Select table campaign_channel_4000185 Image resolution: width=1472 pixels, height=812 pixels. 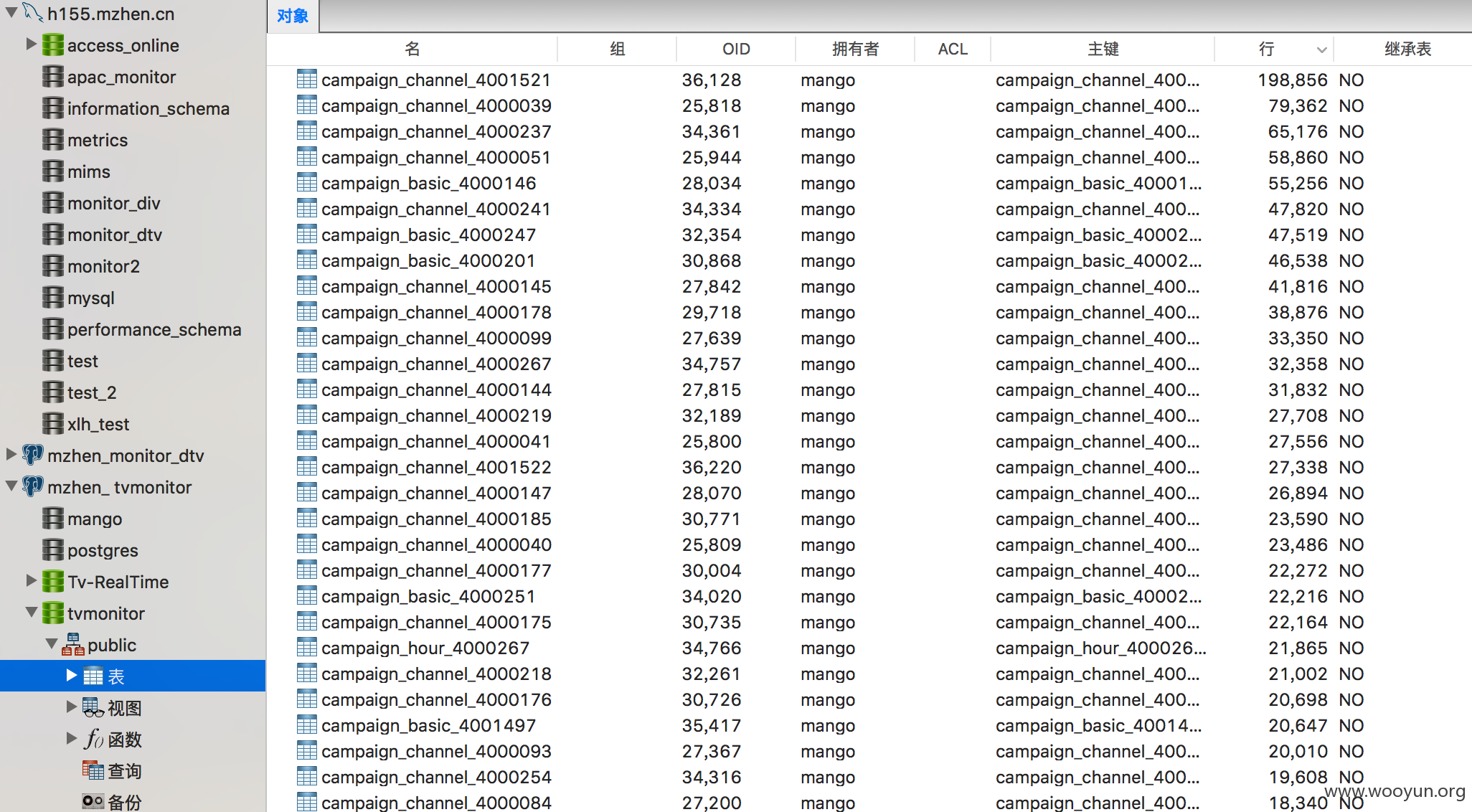(x=436, y=519)
